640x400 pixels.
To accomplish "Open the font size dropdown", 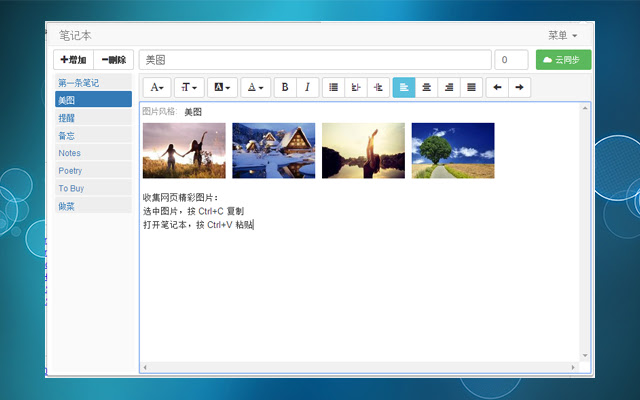I will [189, 87].
